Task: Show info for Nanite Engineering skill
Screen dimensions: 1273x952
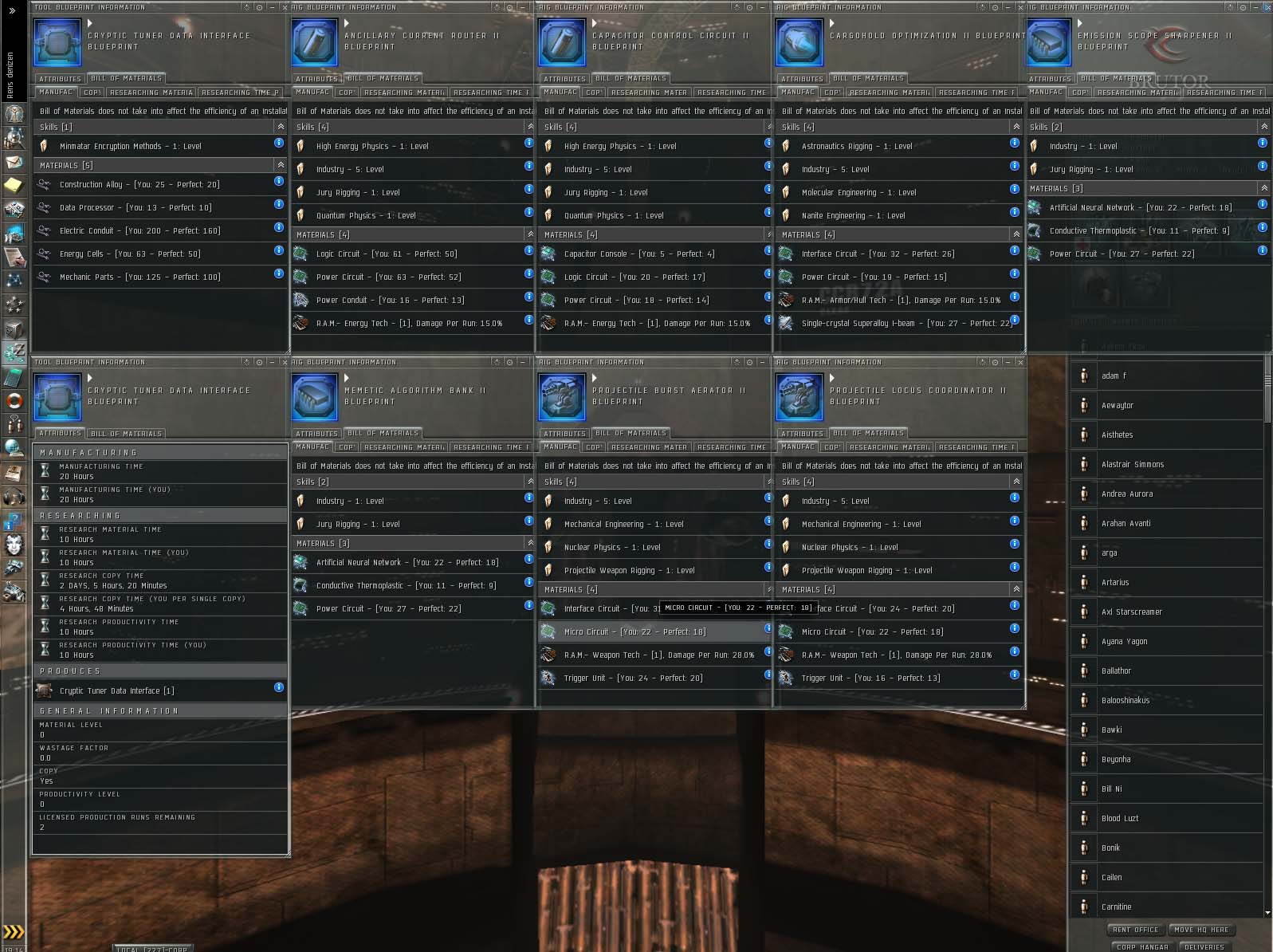Action: click(x=1015, y=212)
